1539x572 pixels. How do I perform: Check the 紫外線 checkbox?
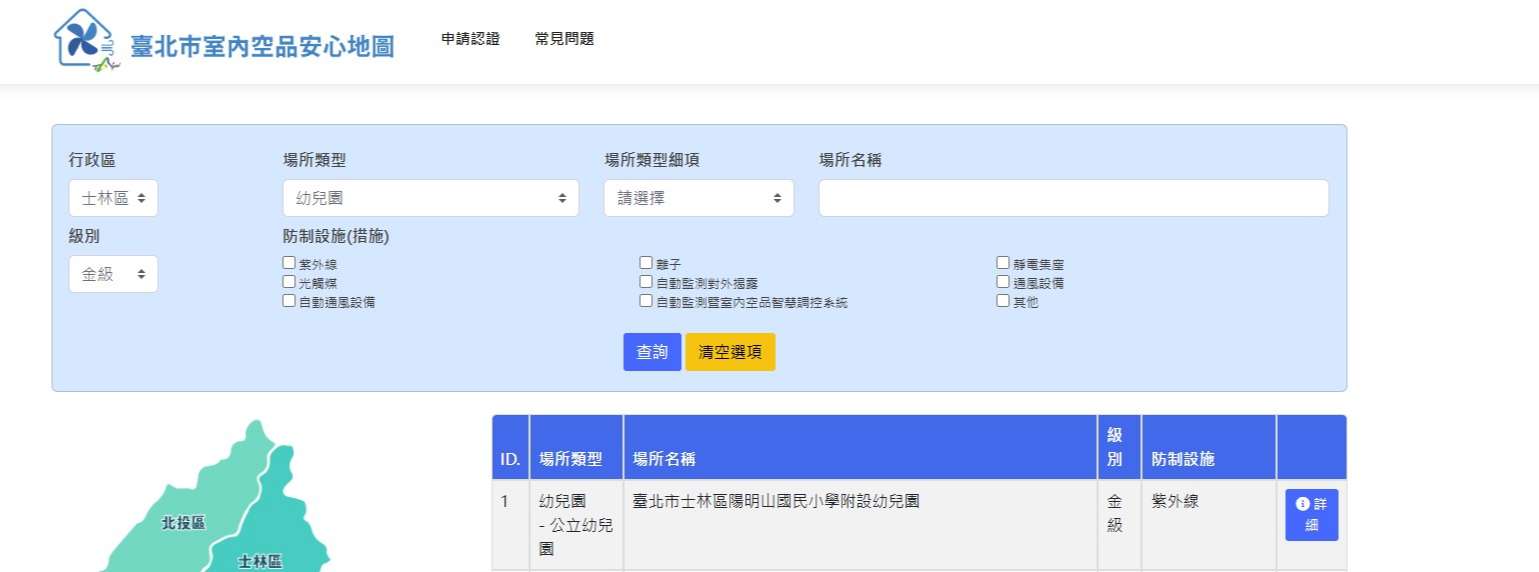point(289,263)
